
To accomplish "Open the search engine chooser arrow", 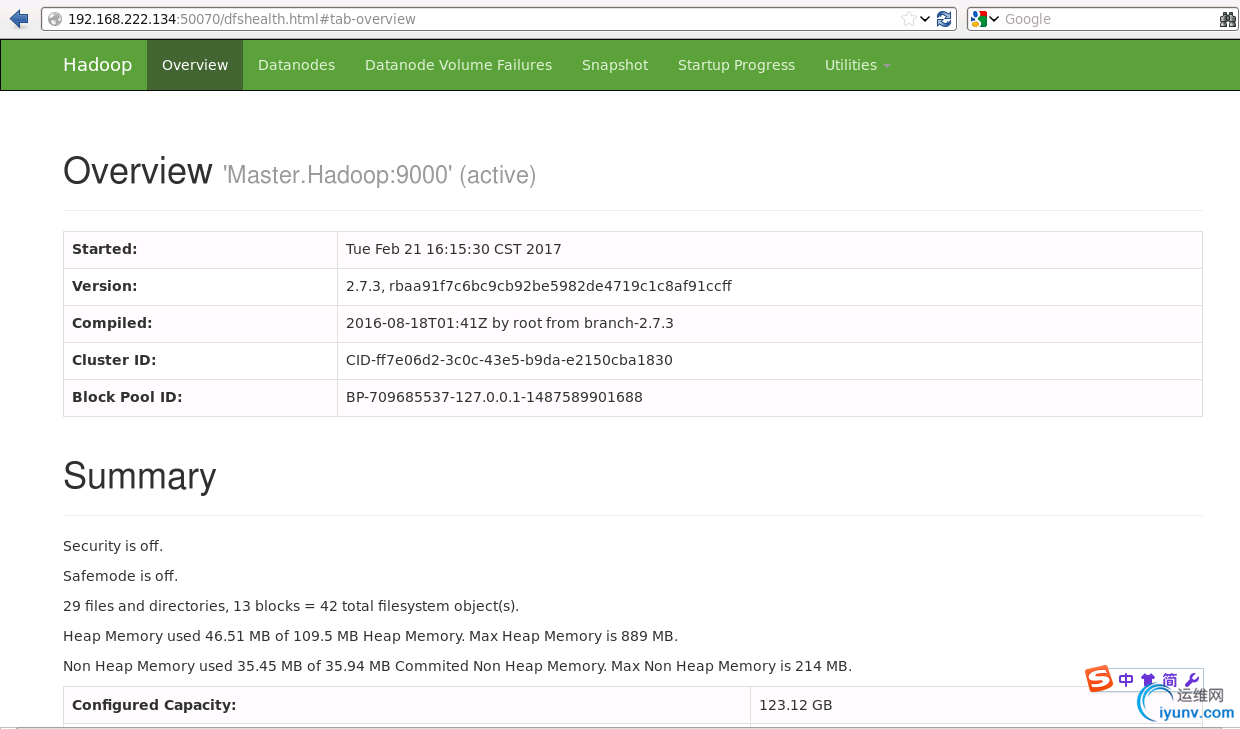I will [994, 19].
